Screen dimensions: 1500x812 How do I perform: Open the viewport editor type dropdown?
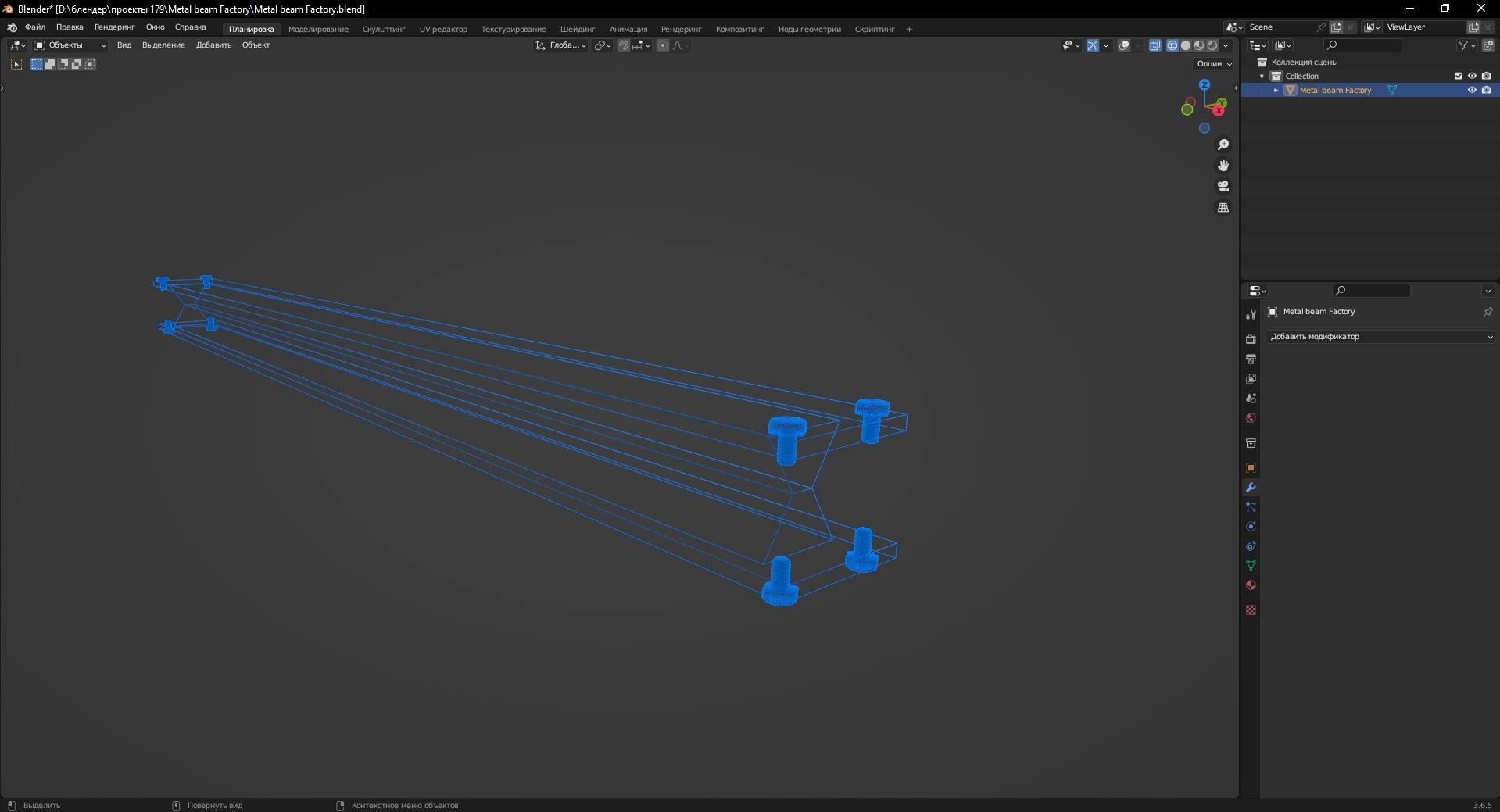(x=17, y=45)
